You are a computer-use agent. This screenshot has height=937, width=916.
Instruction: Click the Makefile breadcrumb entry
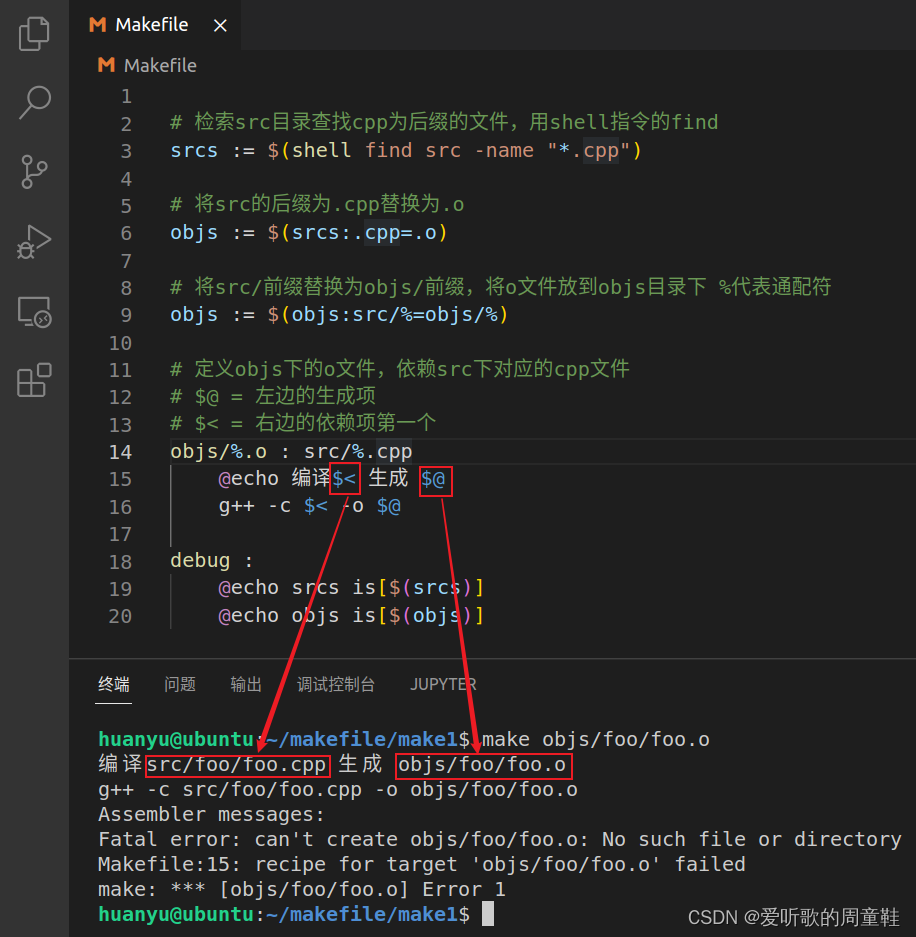click(x=147, y=65)
